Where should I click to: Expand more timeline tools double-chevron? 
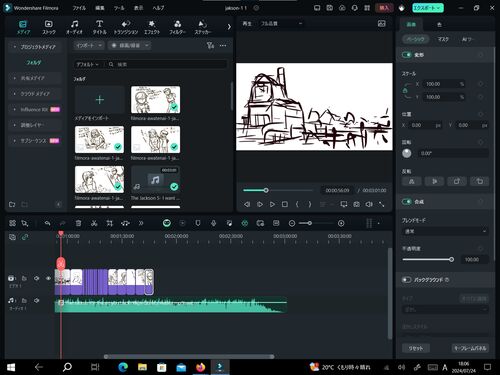[141, 223]
